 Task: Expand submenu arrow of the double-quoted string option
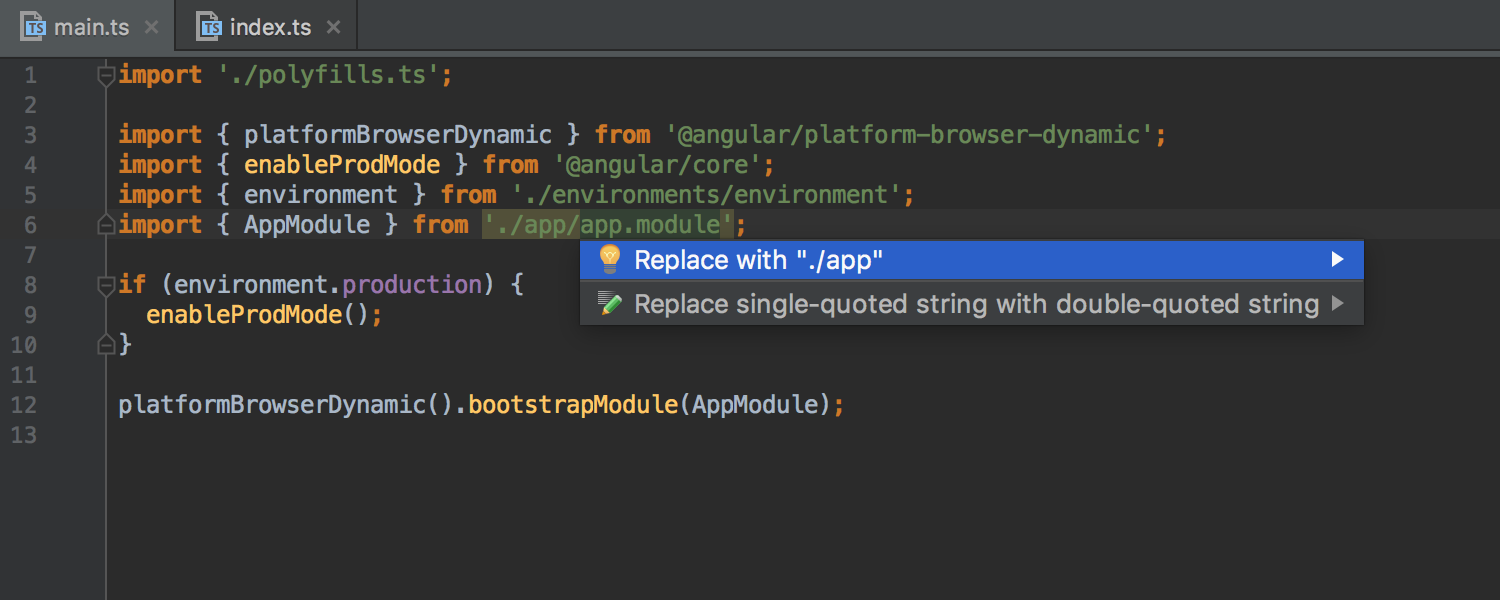[1337, 303]
